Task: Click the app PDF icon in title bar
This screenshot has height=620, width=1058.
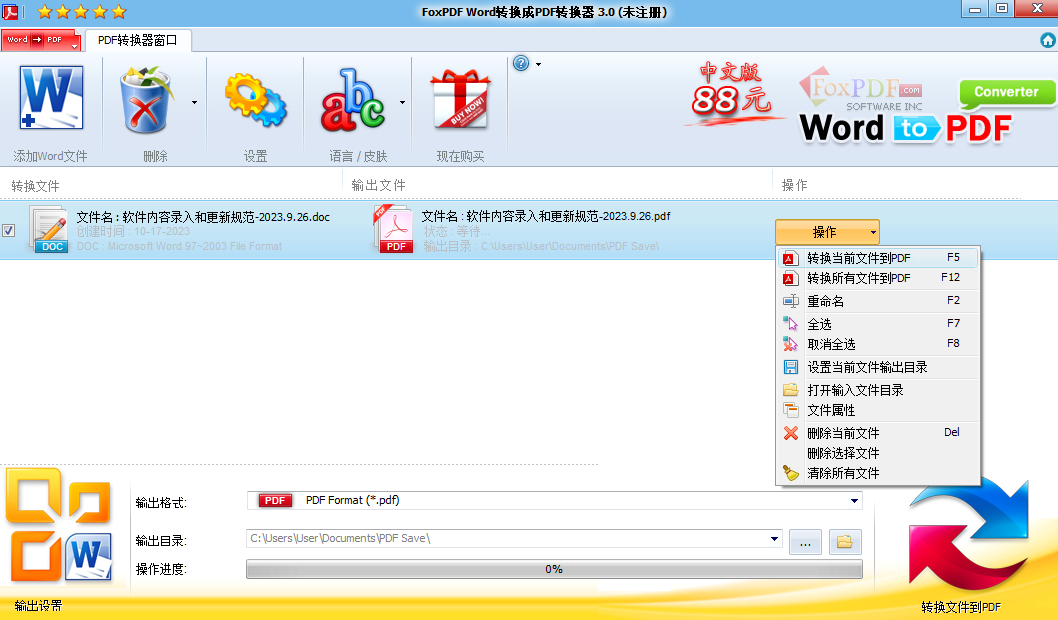Action: (x=10, y=11)
